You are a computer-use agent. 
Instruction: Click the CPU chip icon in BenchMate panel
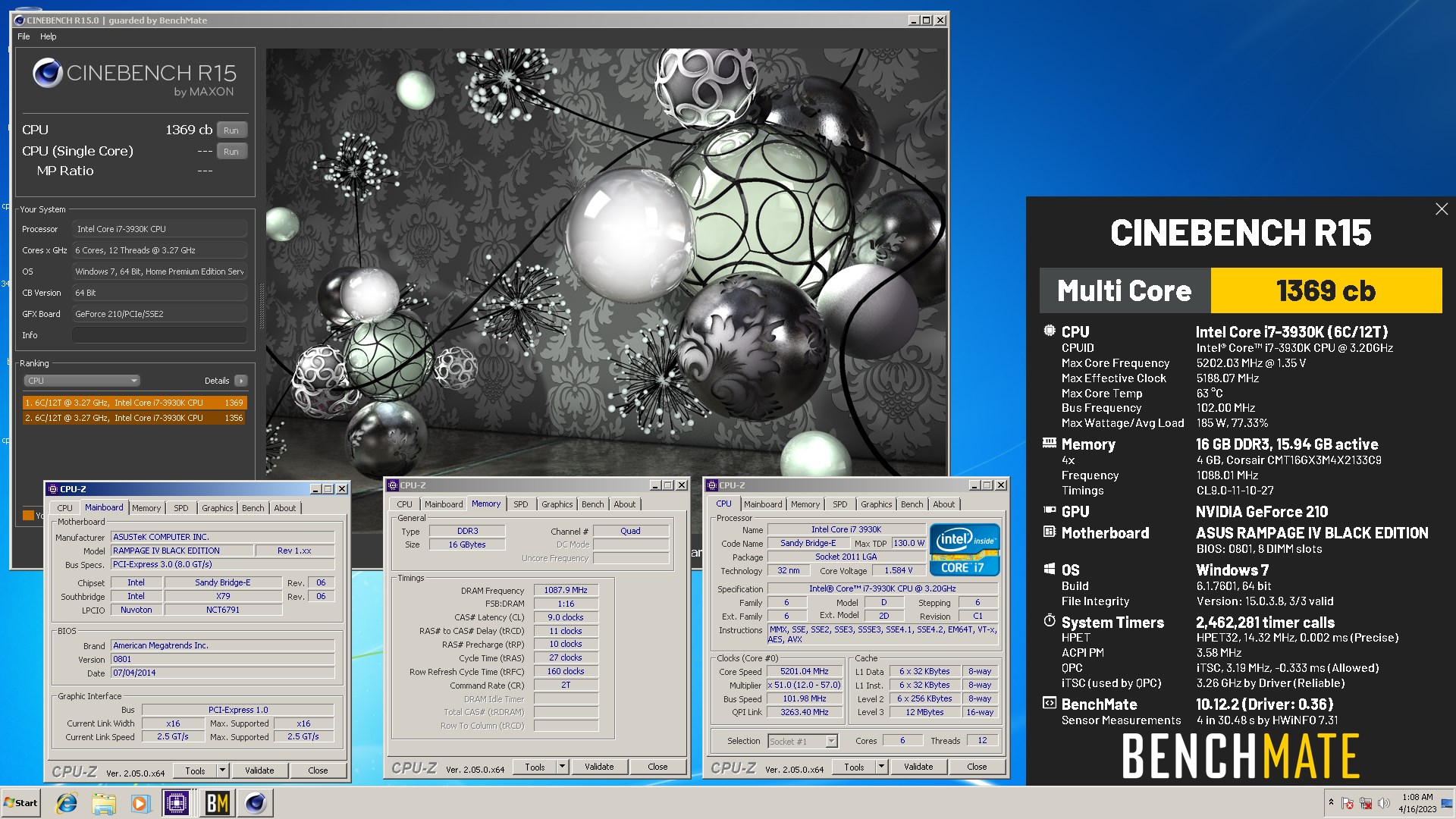(1050, 331)
